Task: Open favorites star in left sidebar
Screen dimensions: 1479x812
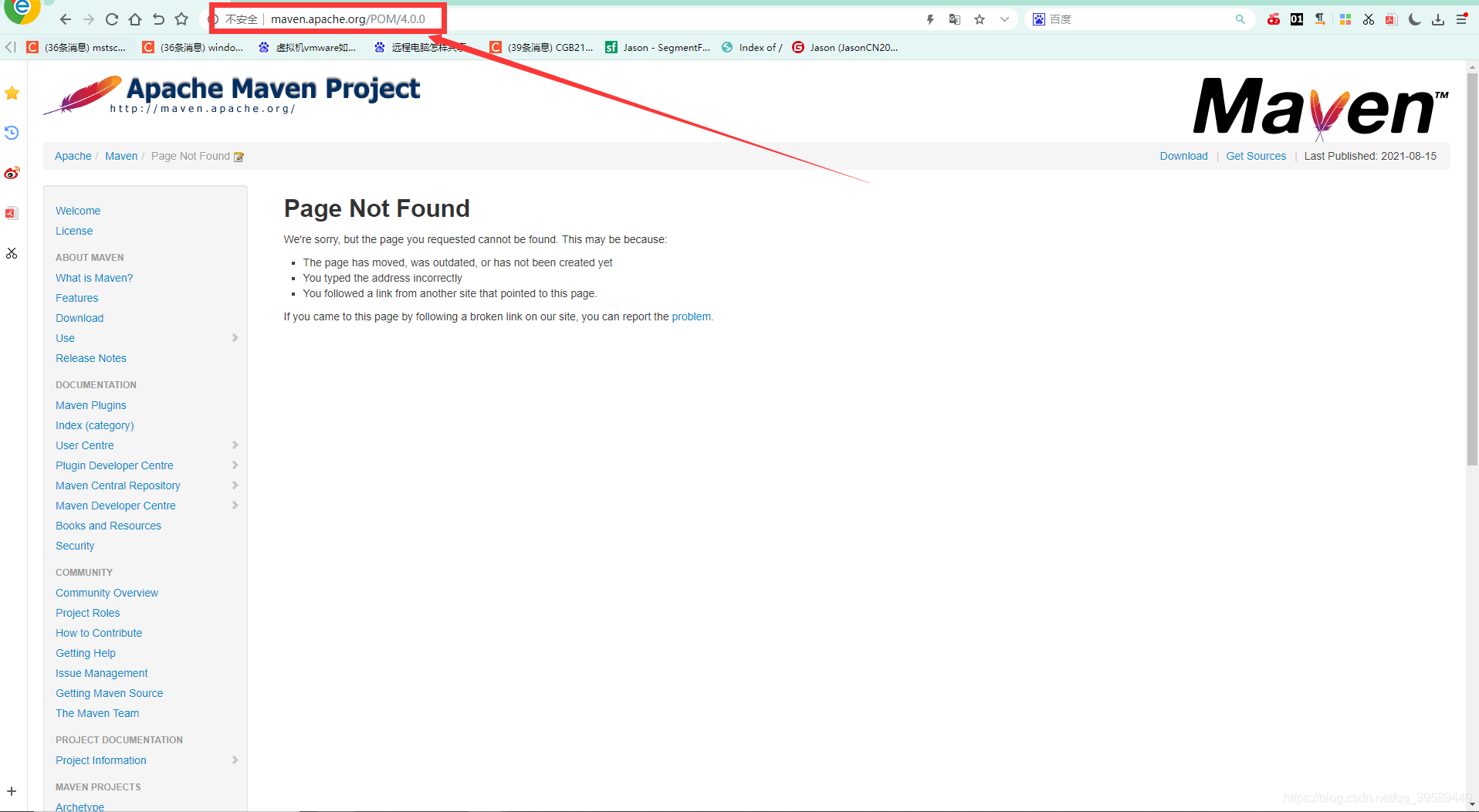Action: pos(12,93)
